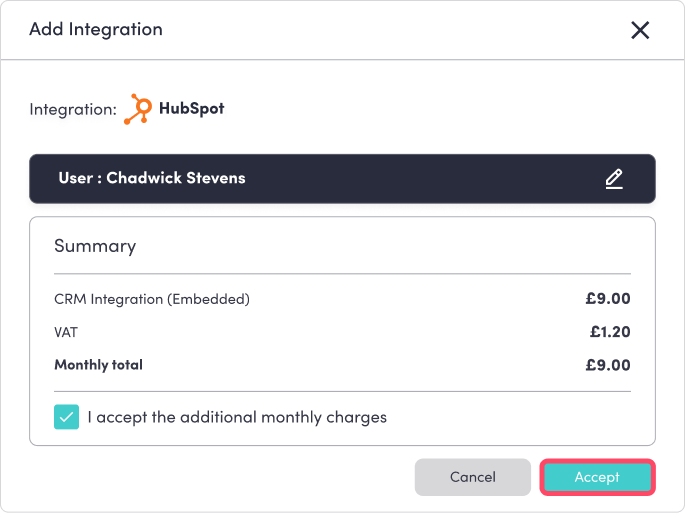685x513 pixels.
Task: Select the CRM Integration (Embedded) line item
Action: [x=152, y=299]
